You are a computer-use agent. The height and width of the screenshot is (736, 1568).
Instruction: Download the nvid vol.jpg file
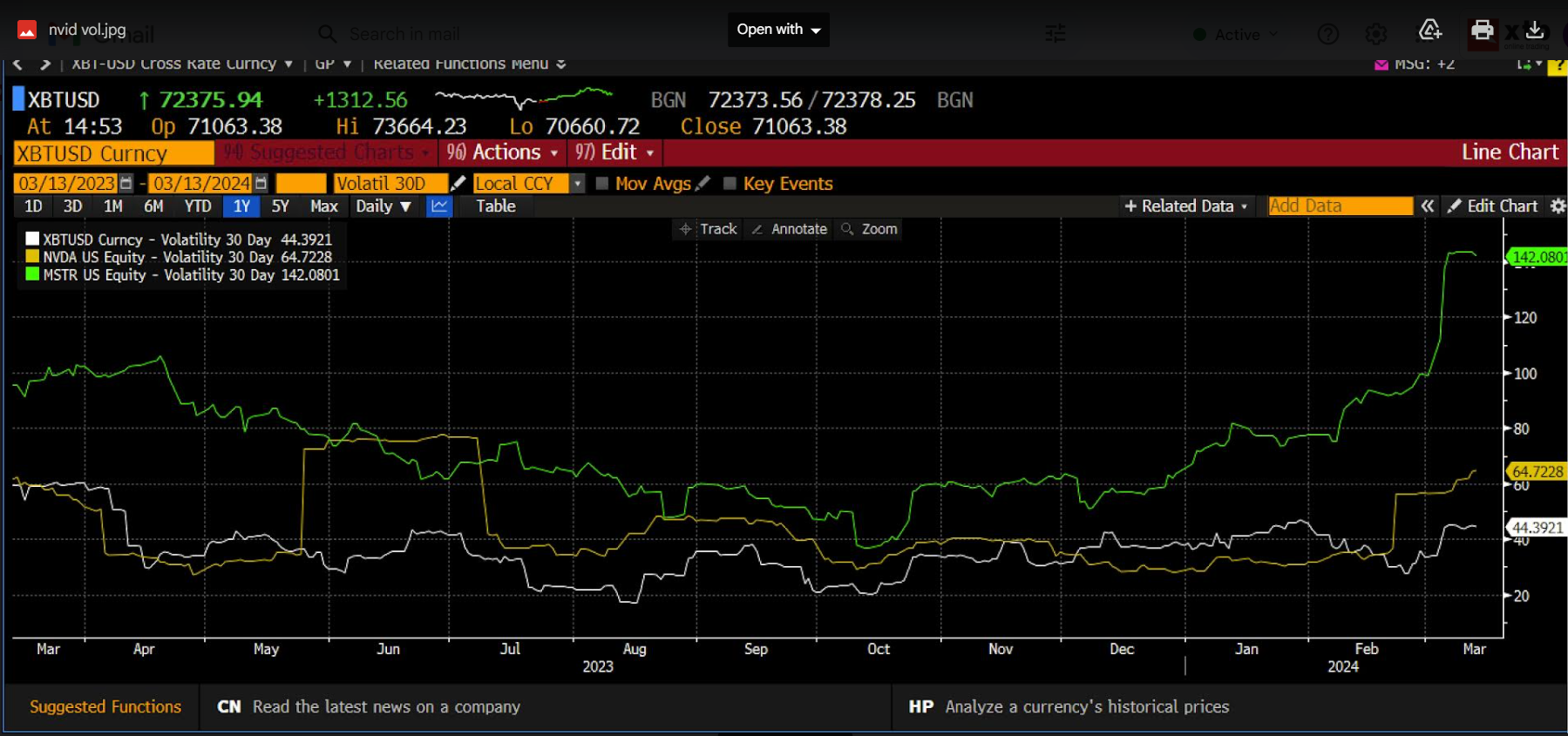tap(1535, 30)
